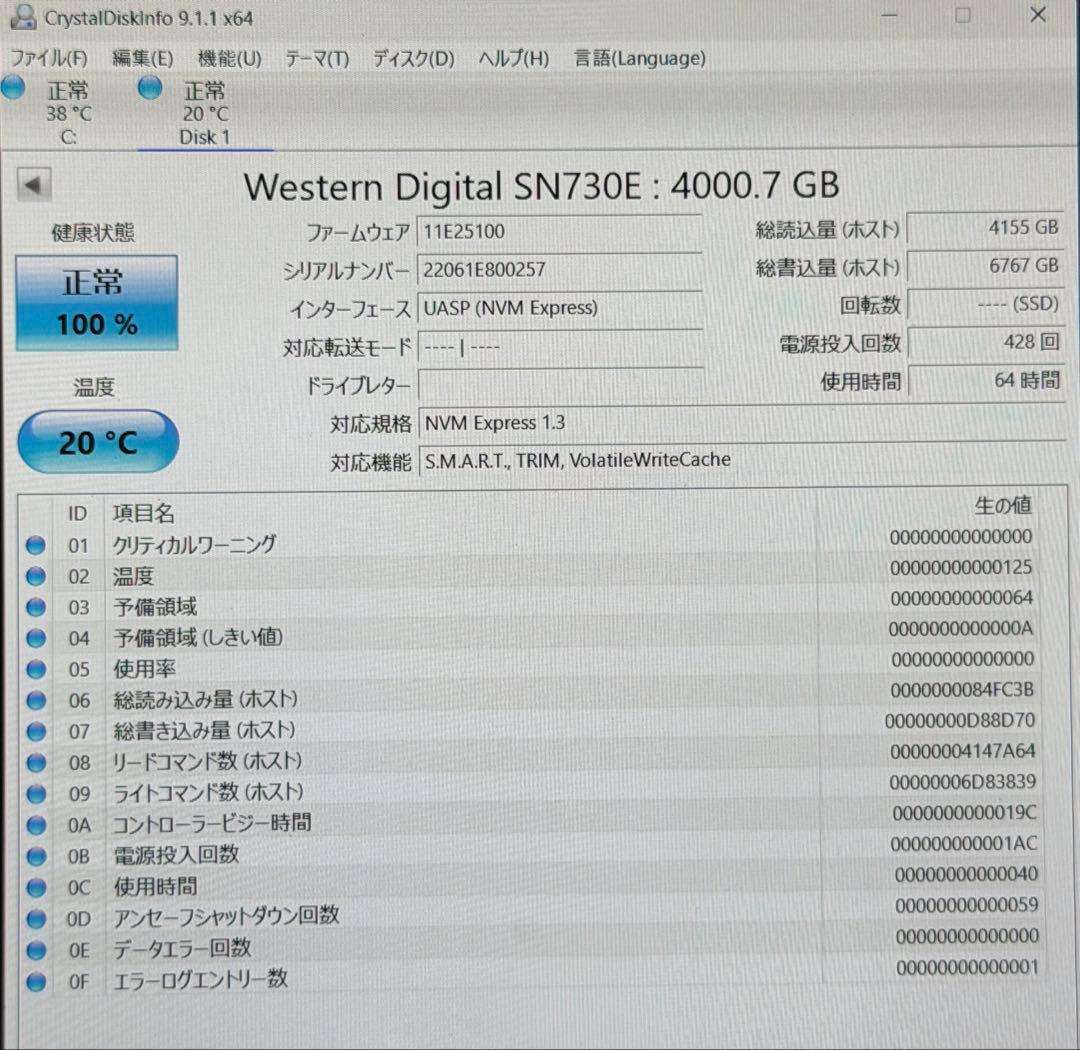Viewport: 1080px width, 1050px height.
Task: Click the 電源投入回数 label in info panel
Action: [840, 343]
